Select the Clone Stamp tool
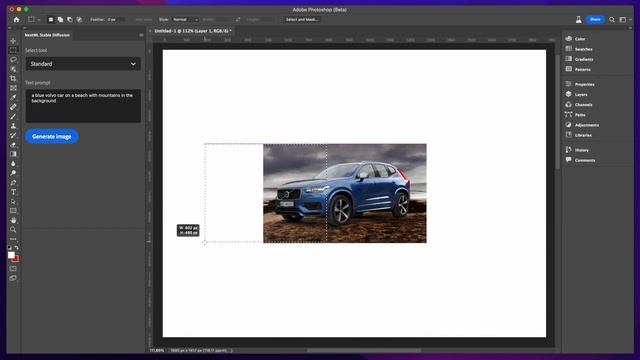640x360 pixels. coord(13,126)
